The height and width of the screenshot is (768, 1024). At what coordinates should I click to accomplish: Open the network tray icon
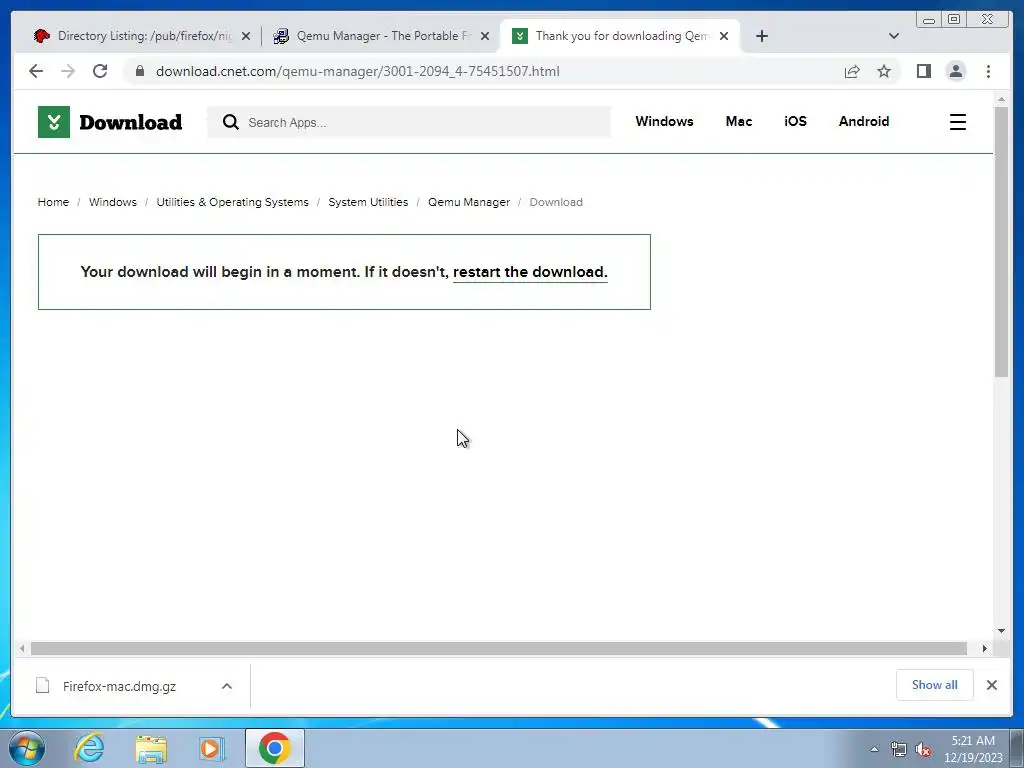(x=899, y=749)
